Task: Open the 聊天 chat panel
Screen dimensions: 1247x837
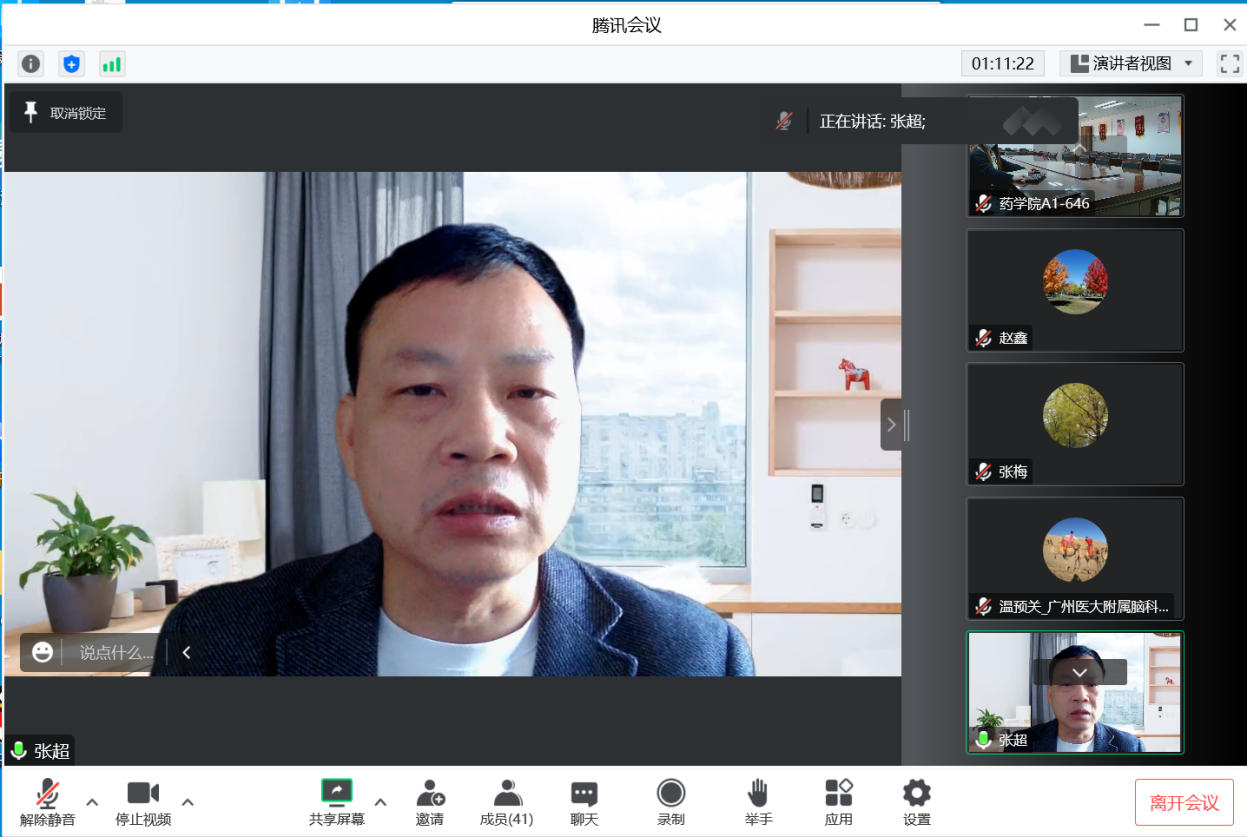Action: (x=584, y=803)
